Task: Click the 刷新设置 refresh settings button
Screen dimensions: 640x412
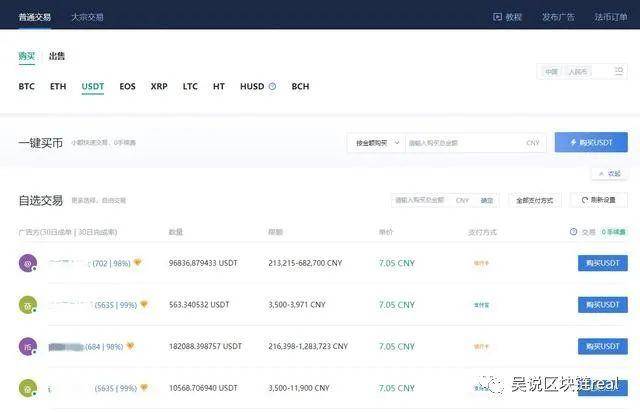Action: [x=599, y=200]
